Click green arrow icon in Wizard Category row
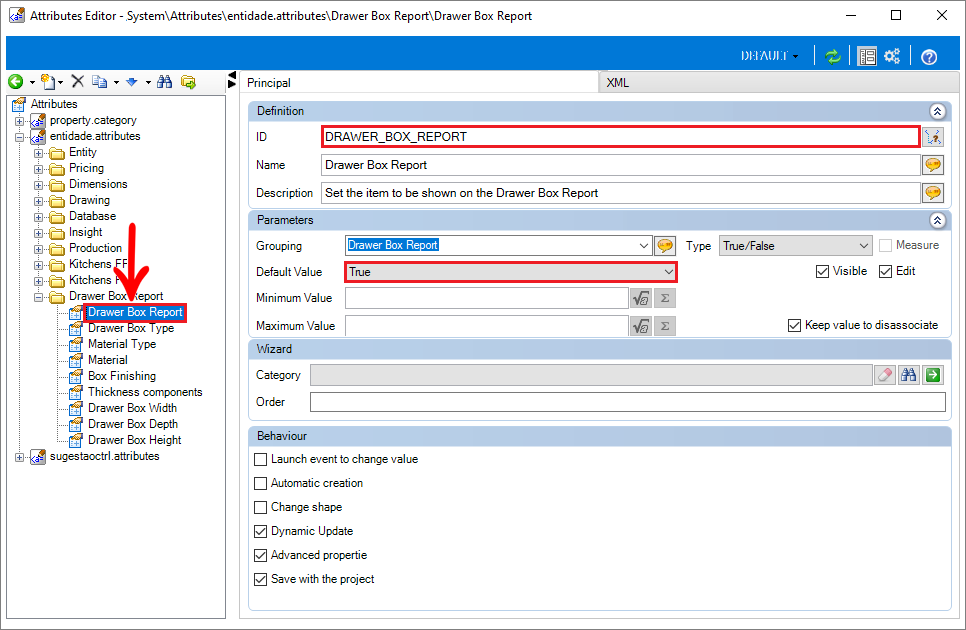 (933, 374)
